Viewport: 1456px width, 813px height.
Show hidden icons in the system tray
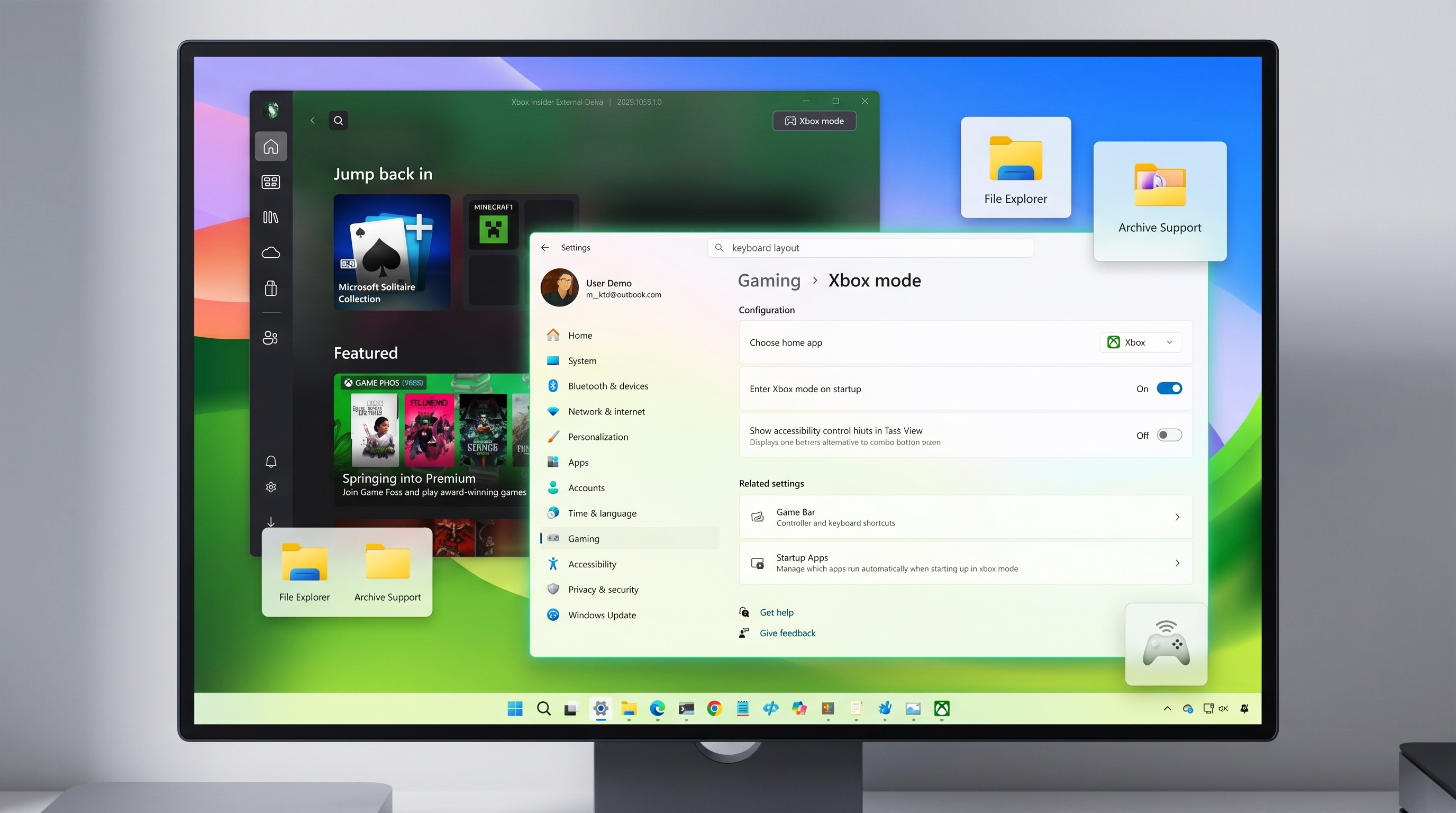click(x=1167, y=708)
